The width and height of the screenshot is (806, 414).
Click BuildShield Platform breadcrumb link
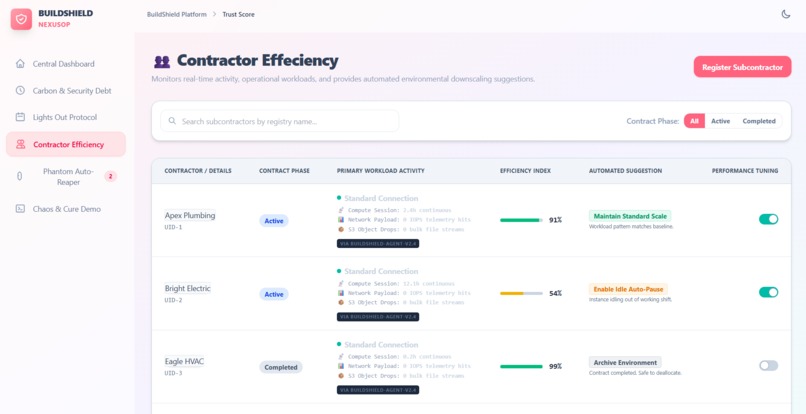point(176,14)
